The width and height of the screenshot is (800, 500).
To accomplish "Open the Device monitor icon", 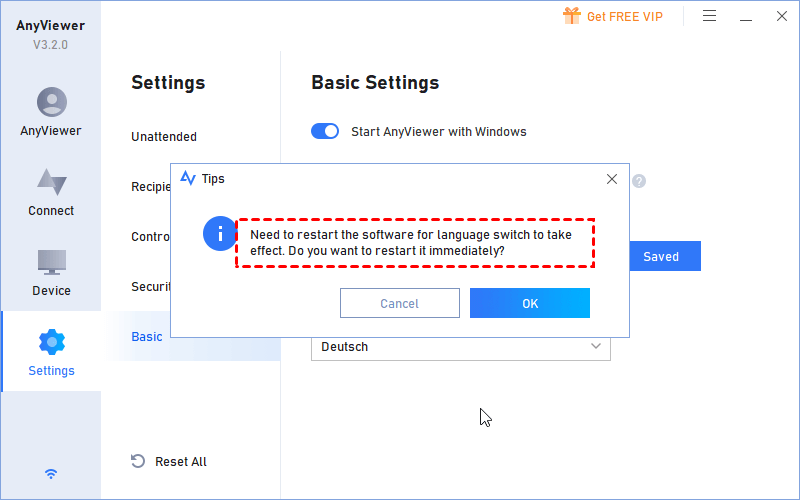I will 52,262.
